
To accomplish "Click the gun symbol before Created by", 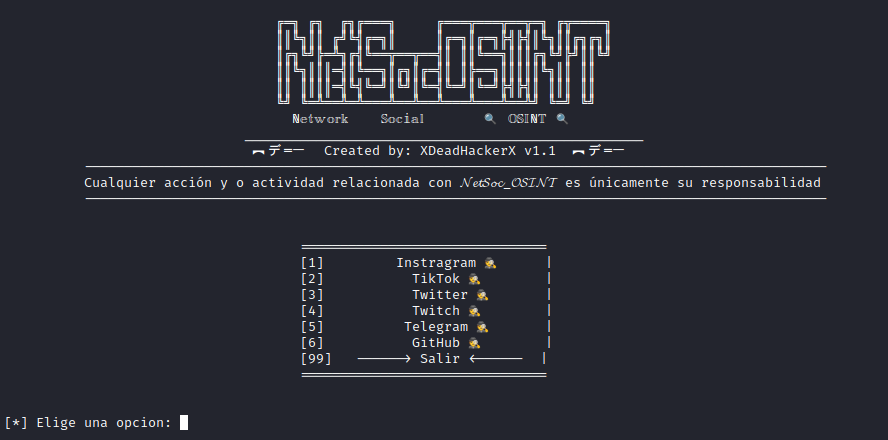I will point(278,151).
